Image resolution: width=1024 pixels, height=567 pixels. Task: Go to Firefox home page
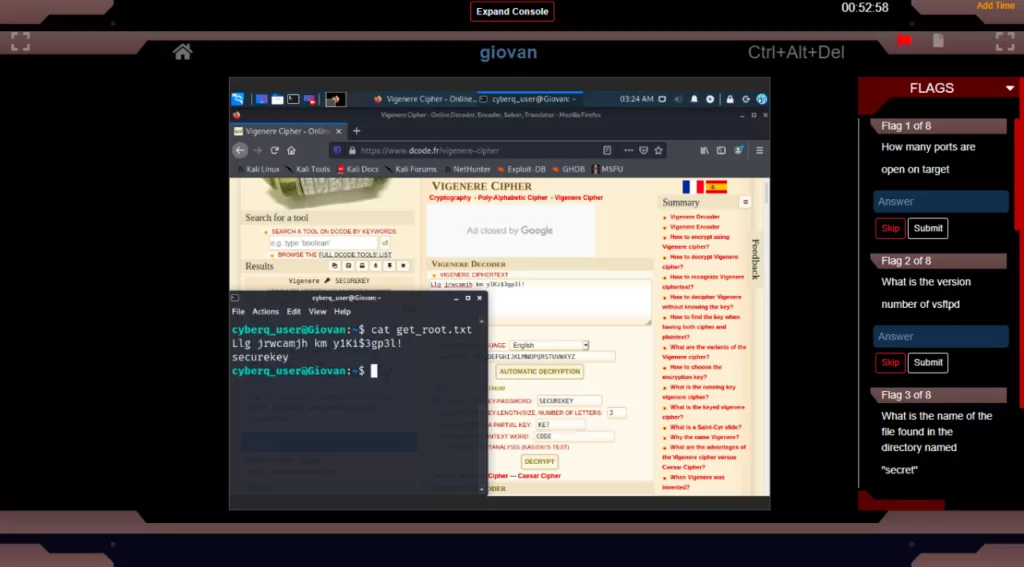(x=291, y=150)
